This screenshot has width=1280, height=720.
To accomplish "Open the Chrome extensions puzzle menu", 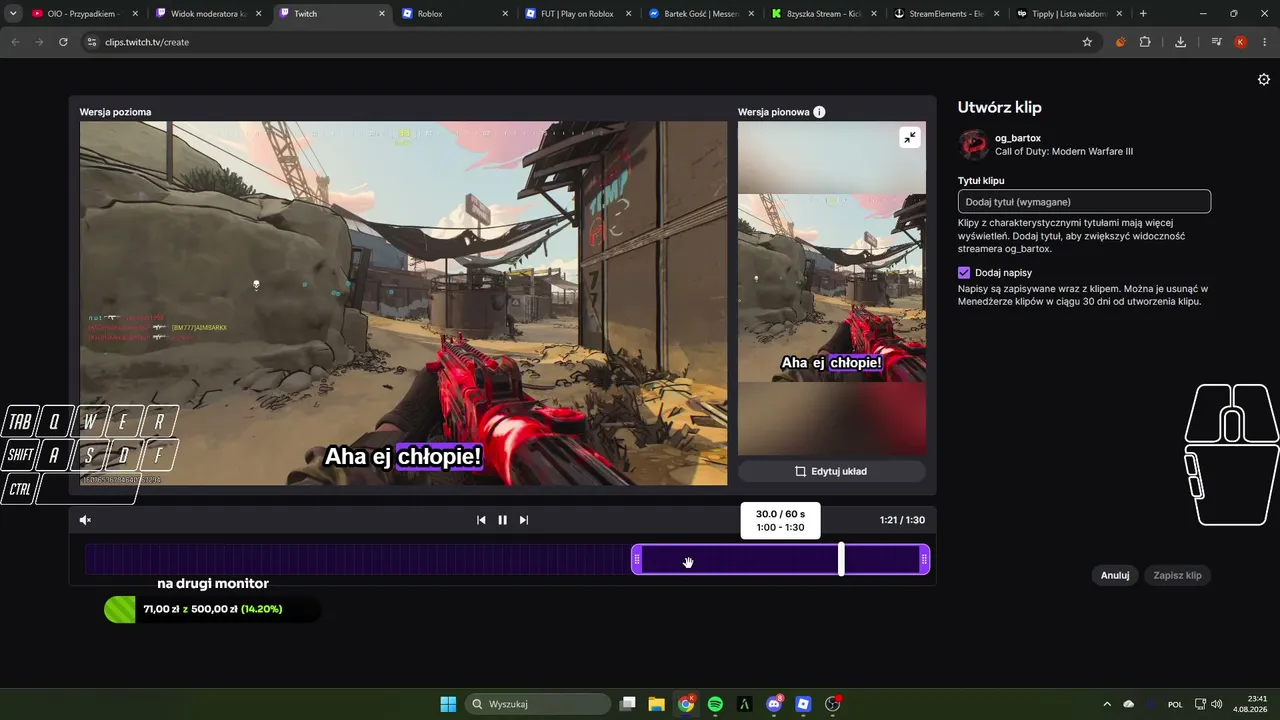I will [x=1145, y=42].
